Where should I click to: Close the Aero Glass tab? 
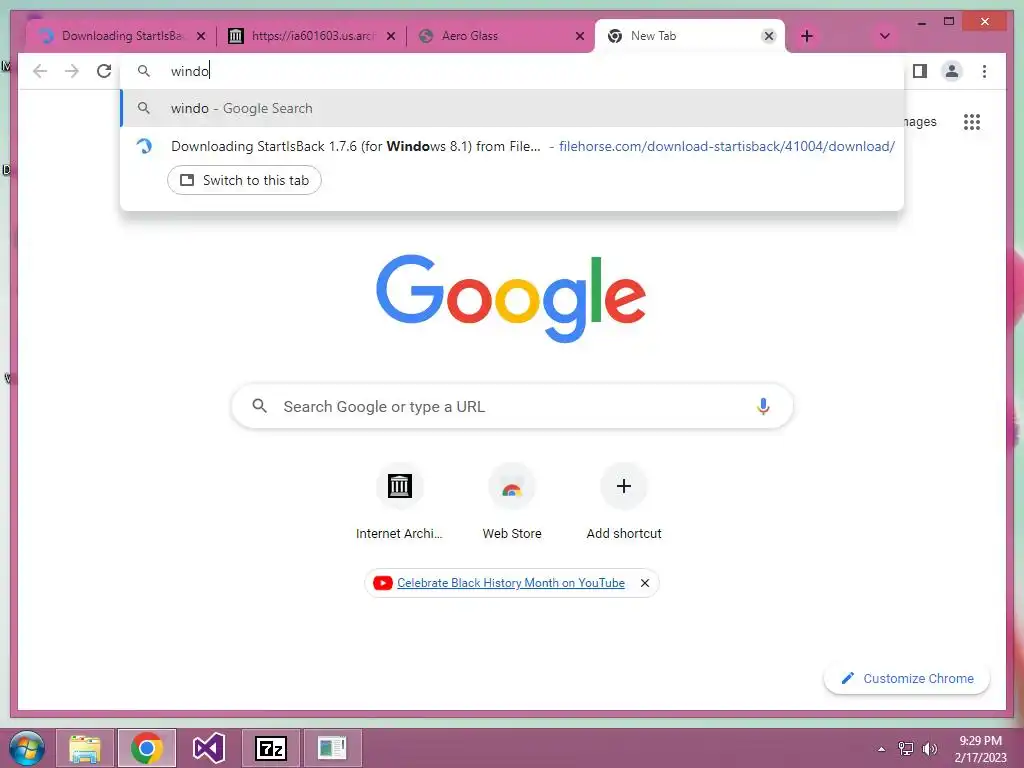(580, 37)
